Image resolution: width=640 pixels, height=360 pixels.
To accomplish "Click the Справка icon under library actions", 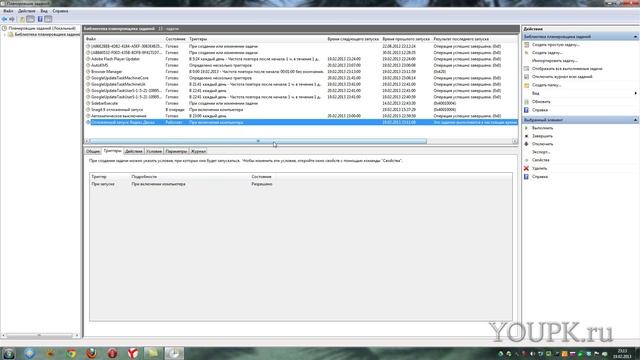I will click(527, 110).
